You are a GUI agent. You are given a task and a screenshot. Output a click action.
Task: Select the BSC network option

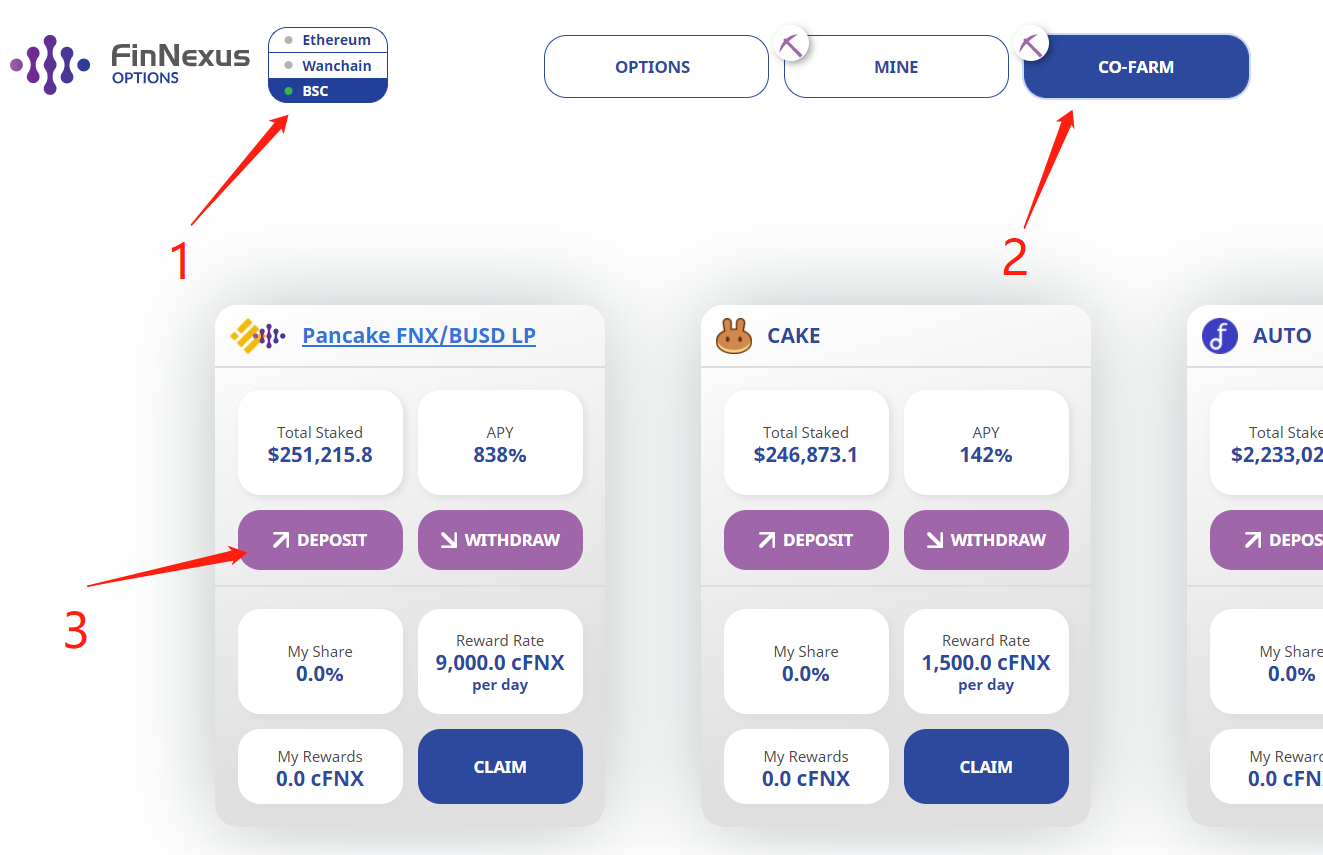(x=328, y=91)
